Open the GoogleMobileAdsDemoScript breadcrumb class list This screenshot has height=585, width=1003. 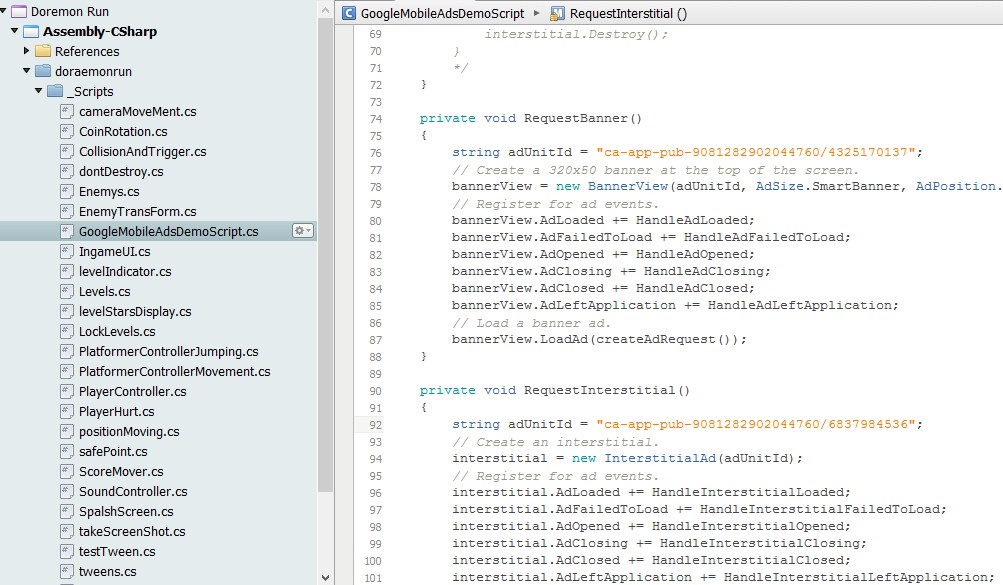click(x=442, y=13)
